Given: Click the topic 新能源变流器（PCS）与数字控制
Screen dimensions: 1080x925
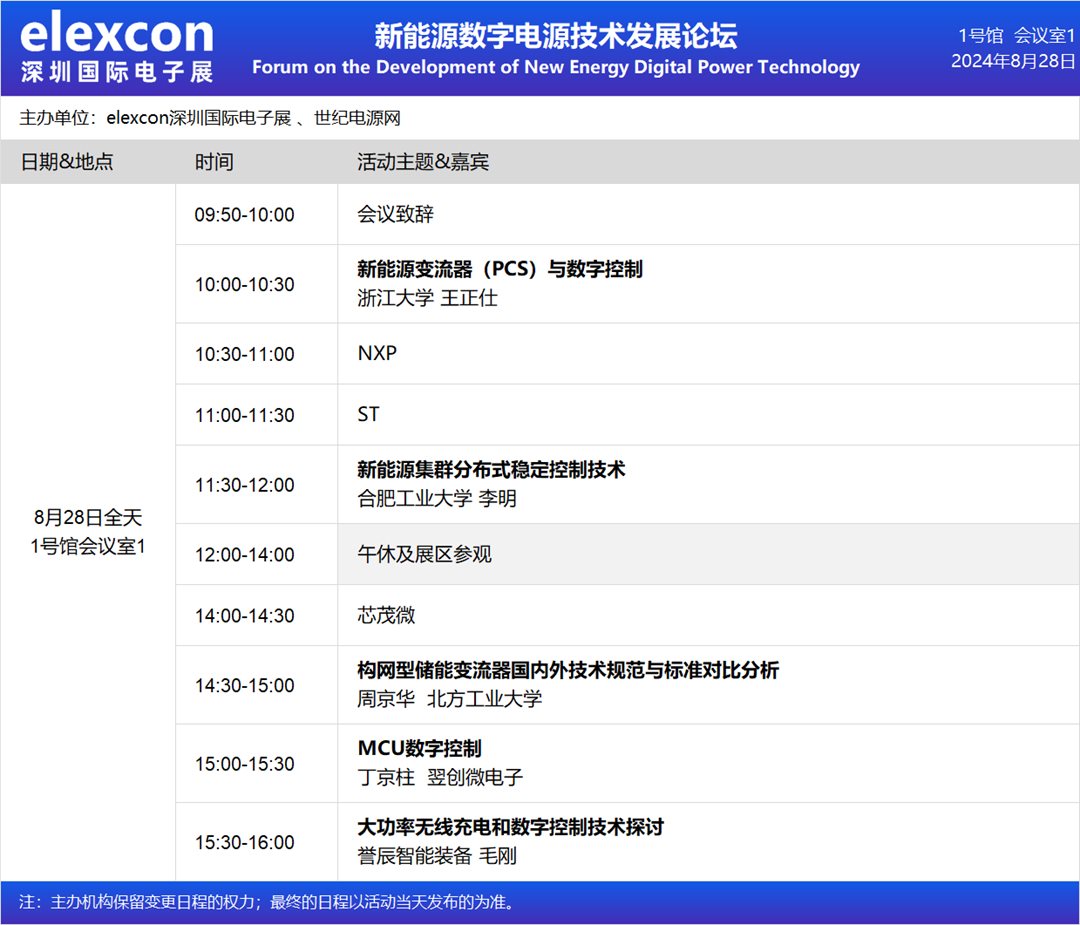Looking at the screenshot, I should point(500,269).
